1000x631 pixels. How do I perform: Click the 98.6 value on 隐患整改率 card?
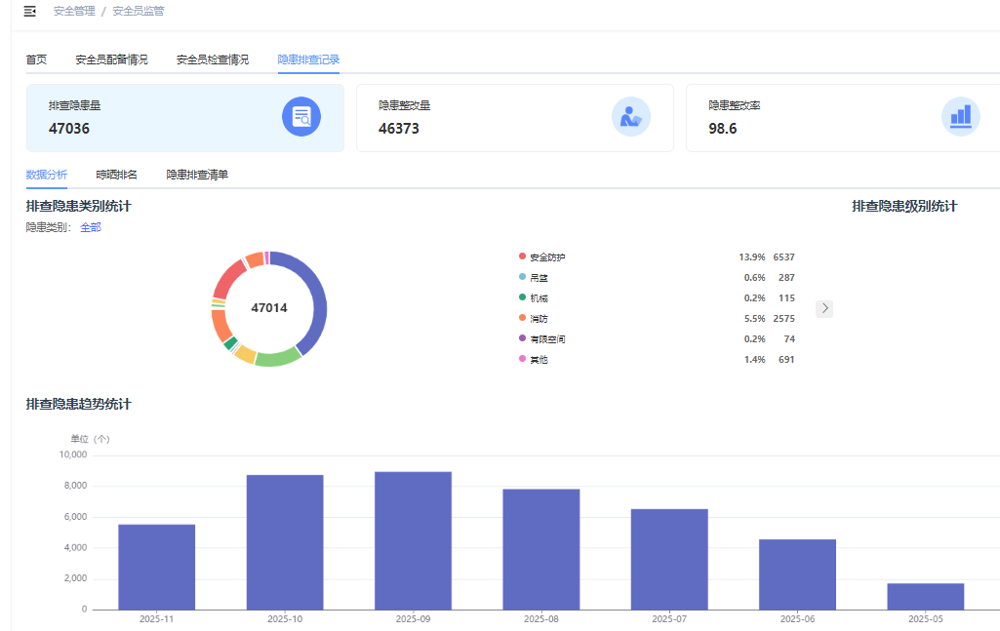tap(723, 129)
